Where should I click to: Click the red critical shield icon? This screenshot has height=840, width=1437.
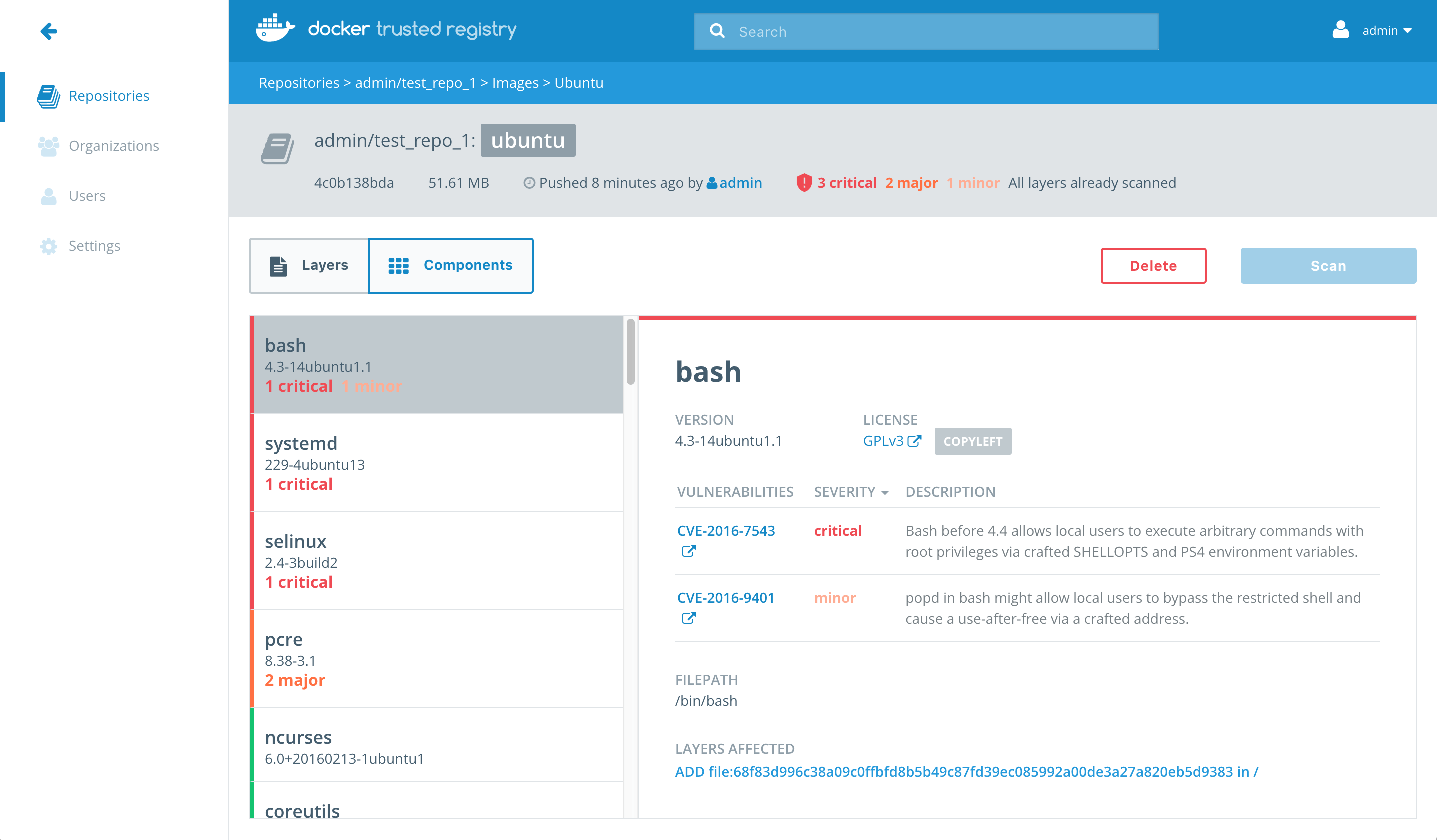coord(804,183)
